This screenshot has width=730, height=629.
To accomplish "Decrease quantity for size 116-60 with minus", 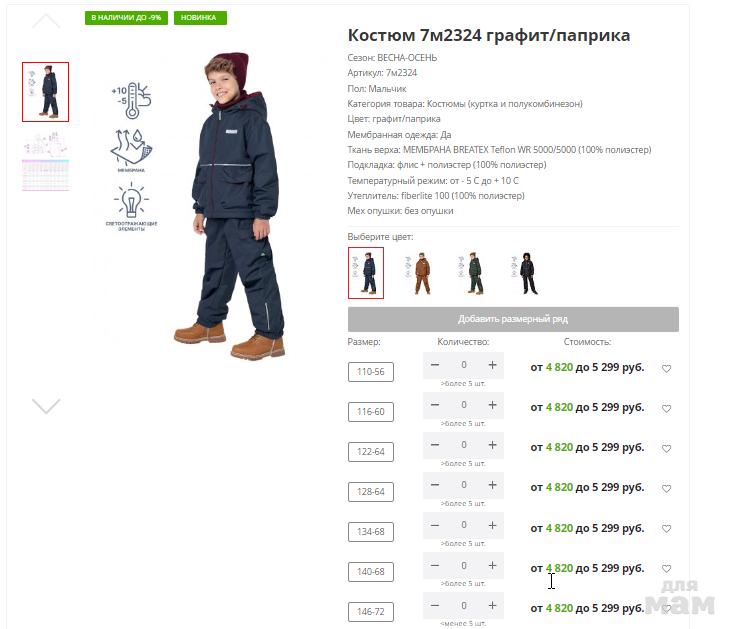I will pos(435,405).
